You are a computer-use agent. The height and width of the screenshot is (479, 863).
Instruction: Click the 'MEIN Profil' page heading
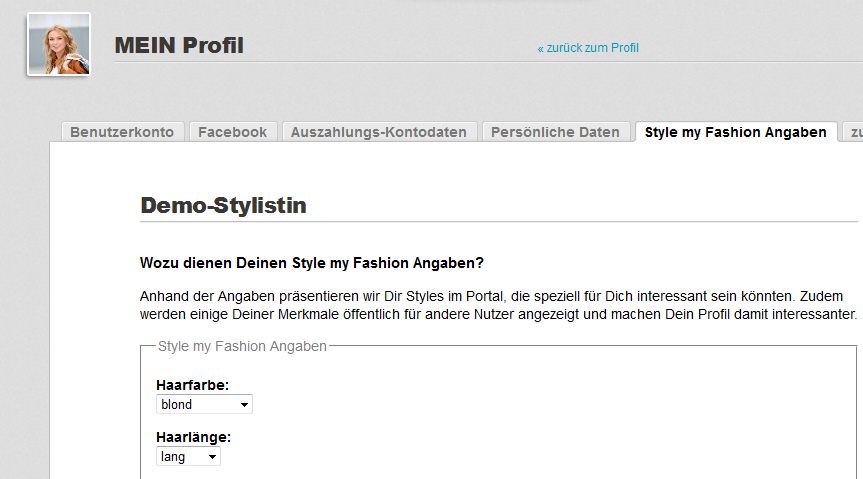click(x=179, y=45)
